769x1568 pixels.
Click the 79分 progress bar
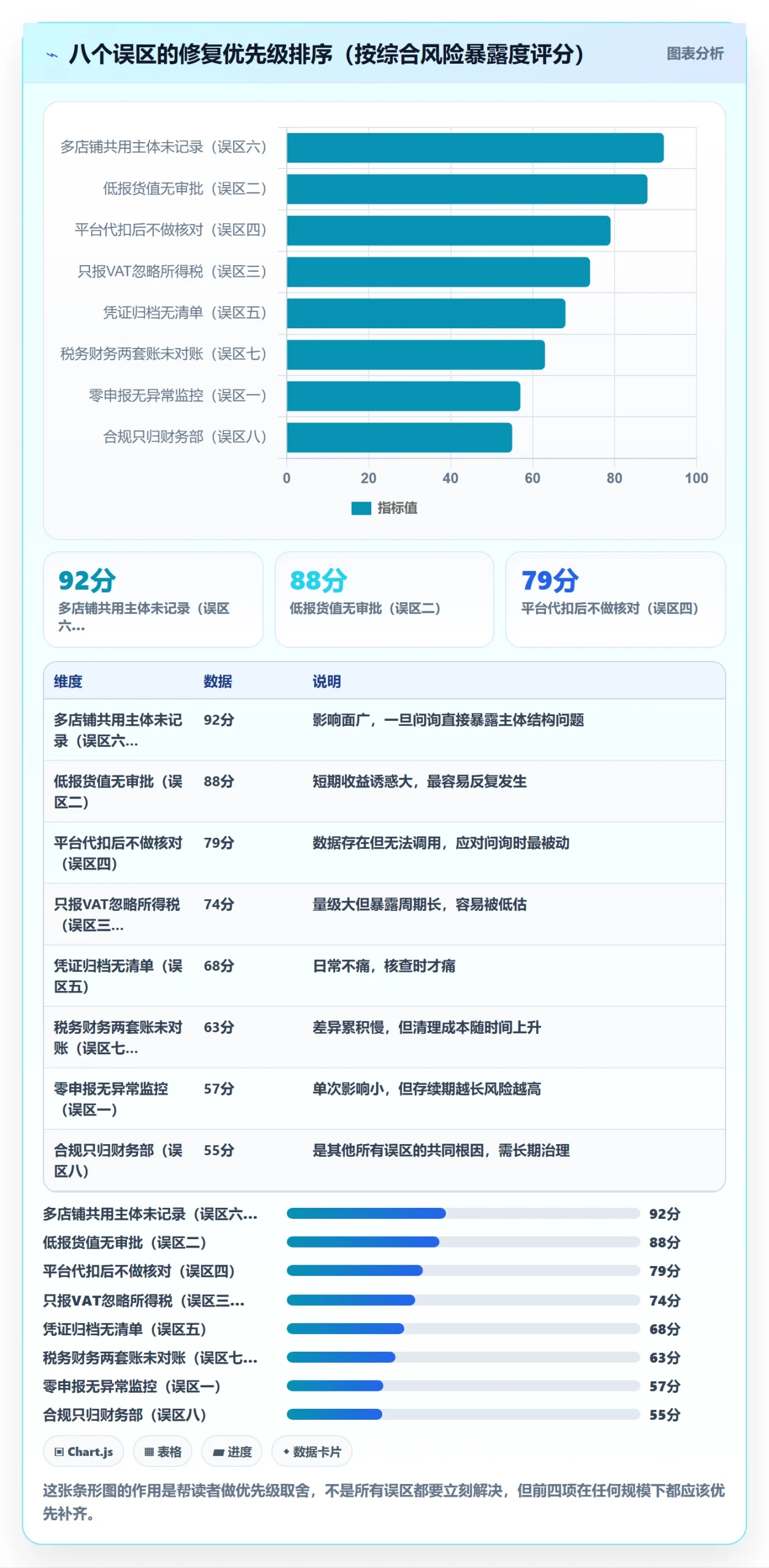point(463,1271)
